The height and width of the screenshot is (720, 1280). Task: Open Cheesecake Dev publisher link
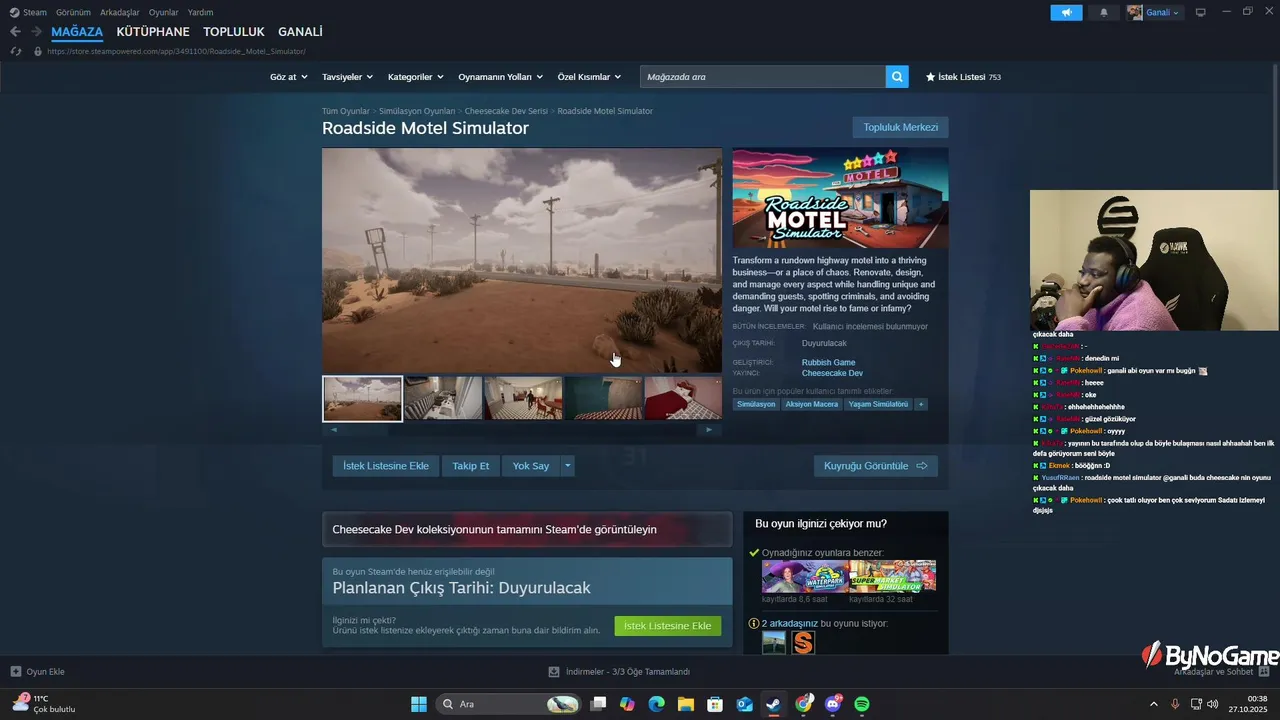[x=832, y=373]
